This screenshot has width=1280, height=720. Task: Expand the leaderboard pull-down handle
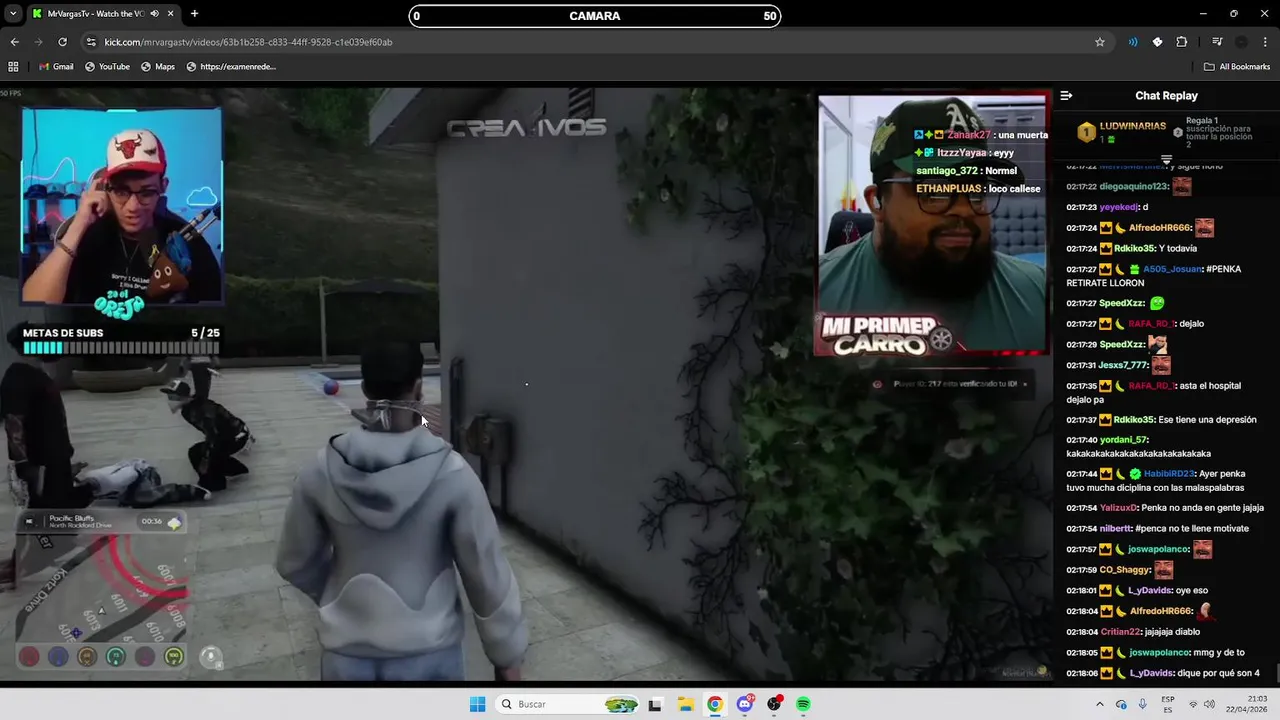click(1166, 160)
